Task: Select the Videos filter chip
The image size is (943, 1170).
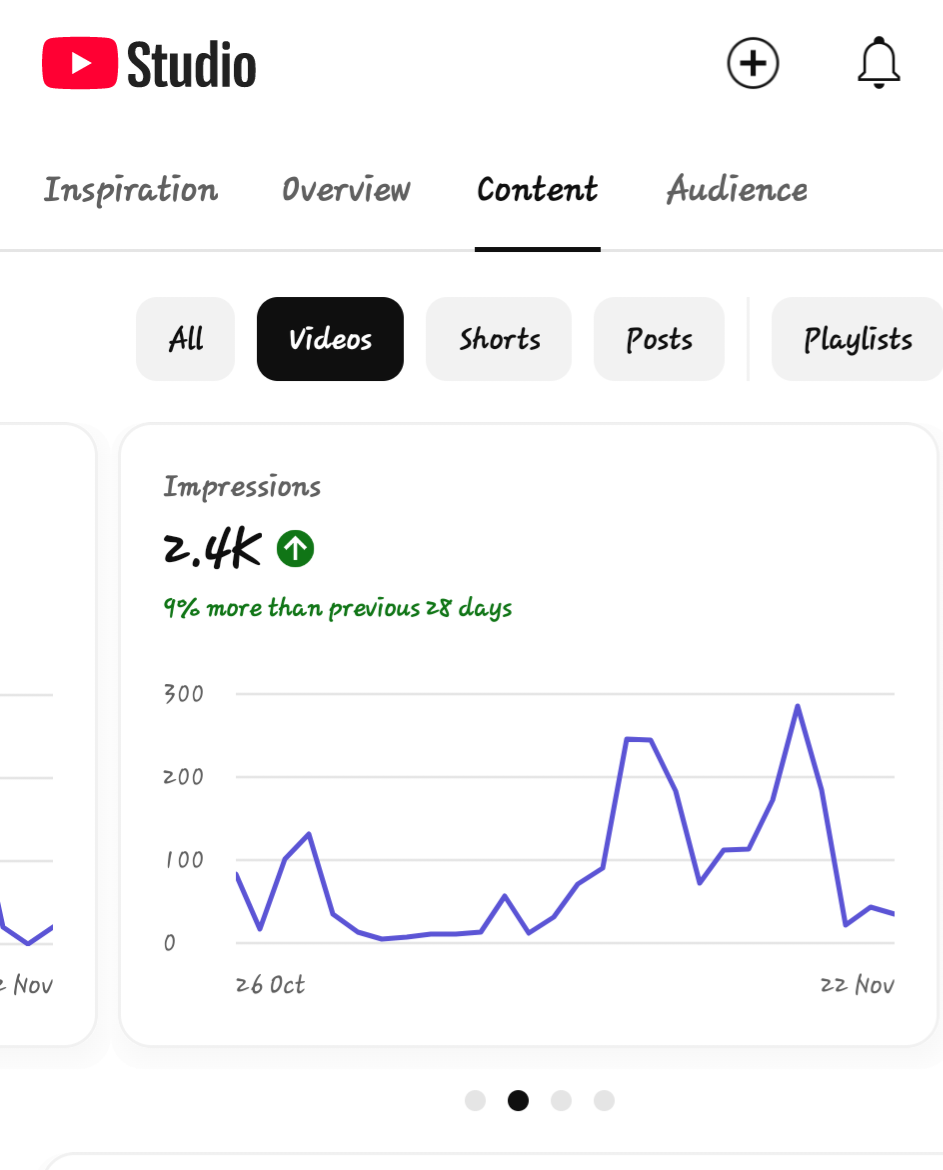Action: [x=330, y=339]
